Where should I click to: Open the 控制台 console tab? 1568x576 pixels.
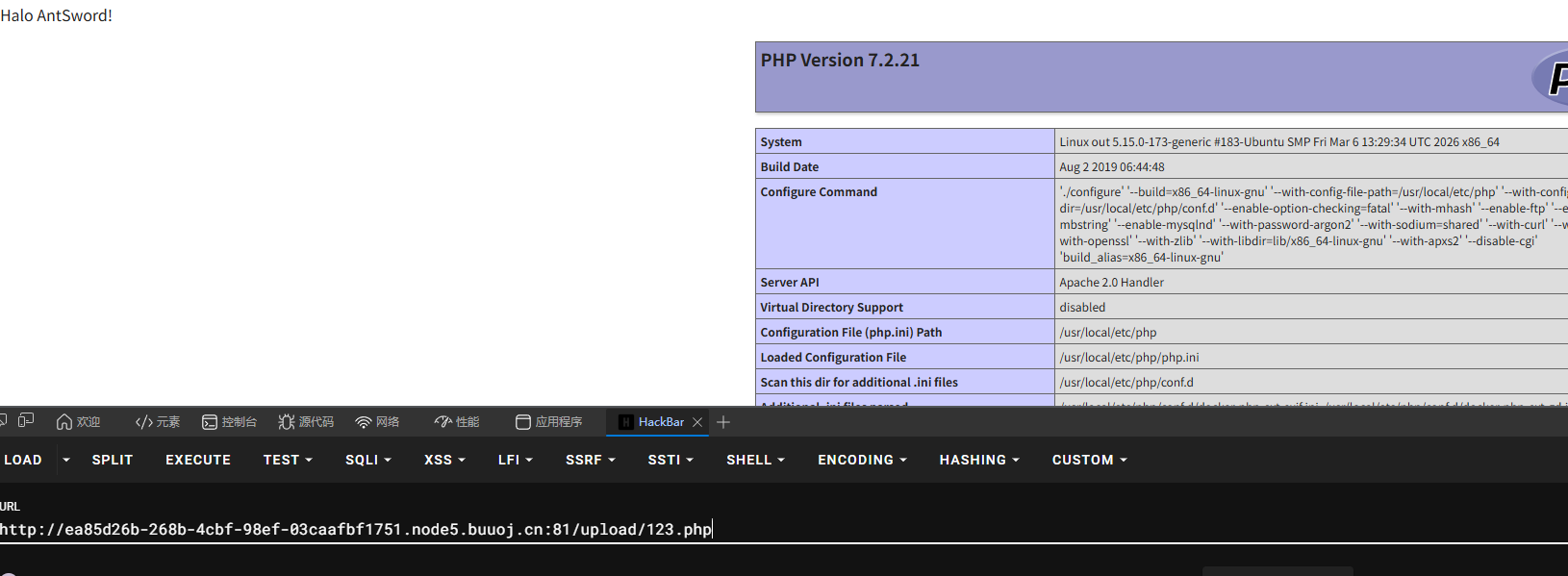click(229, 422)
